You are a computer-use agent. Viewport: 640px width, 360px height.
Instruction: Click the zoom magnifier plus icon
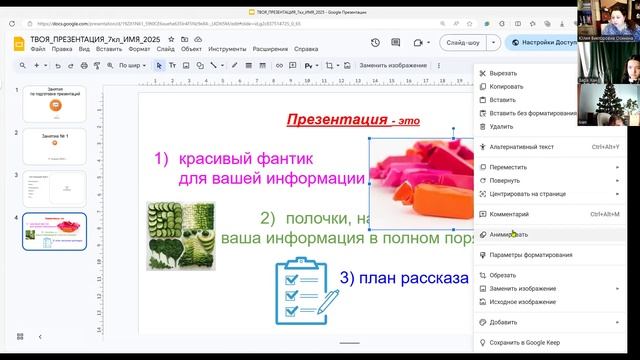(x=110, y=65)
